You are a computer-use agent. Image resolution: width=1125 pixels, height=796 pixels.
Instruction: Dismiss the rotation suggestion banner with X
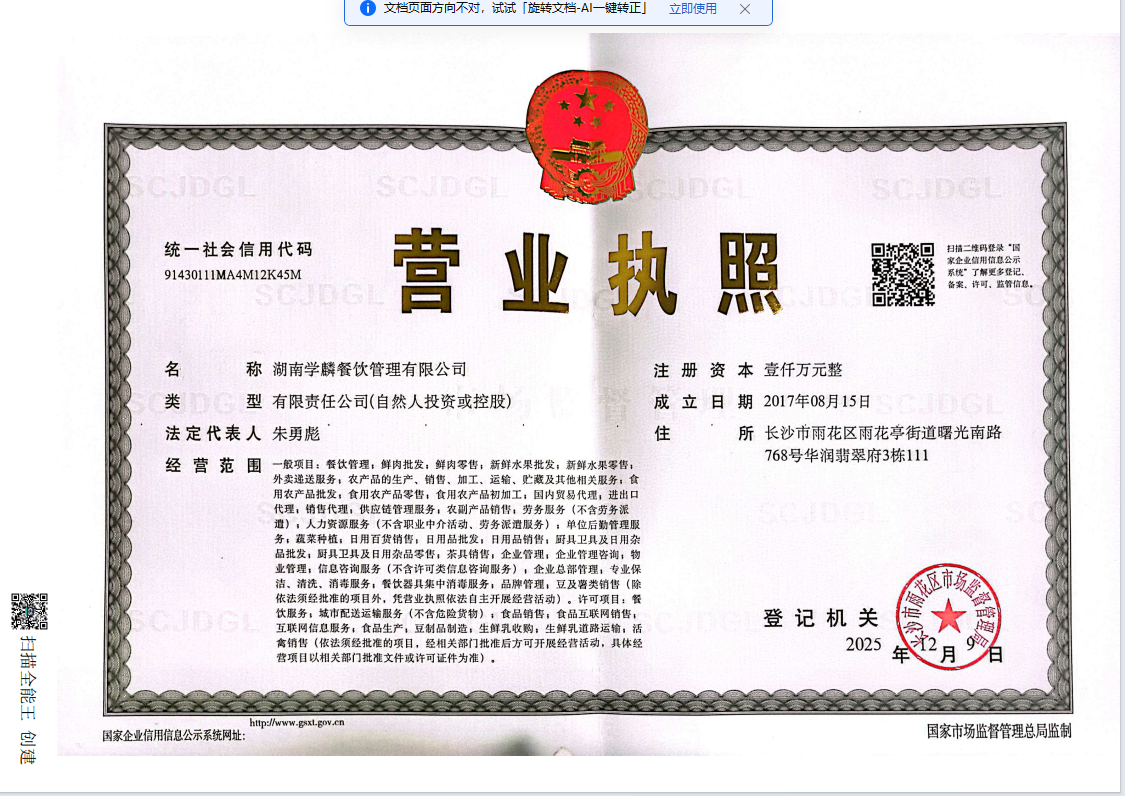click(x=745, y=9)
